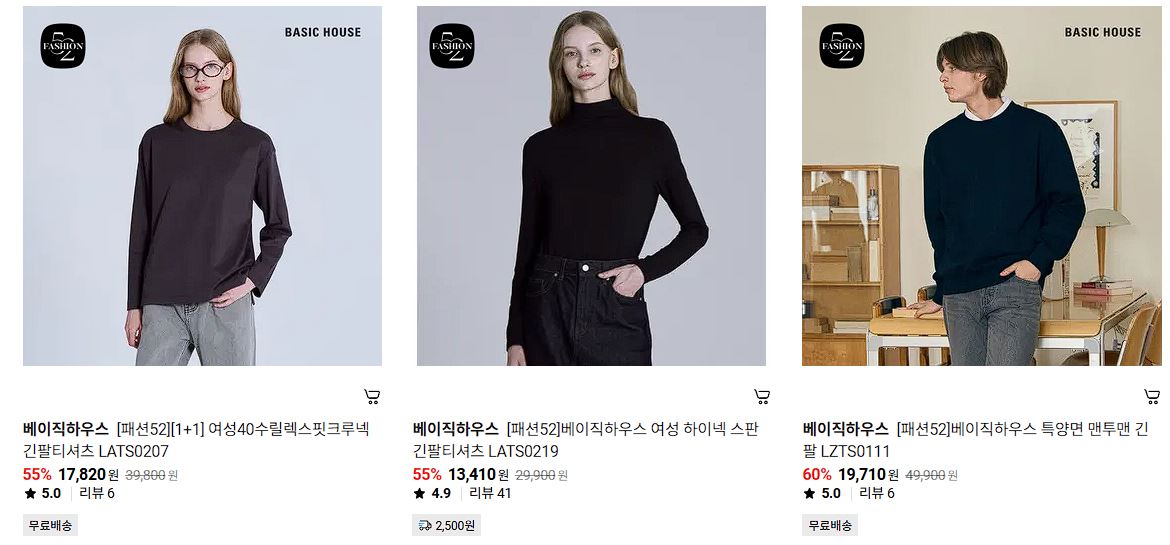The width and height of the screenshot is (1170, 545).
Task: Click 베이직하우스 brand name on third product
Action: [x=845, y=429]
